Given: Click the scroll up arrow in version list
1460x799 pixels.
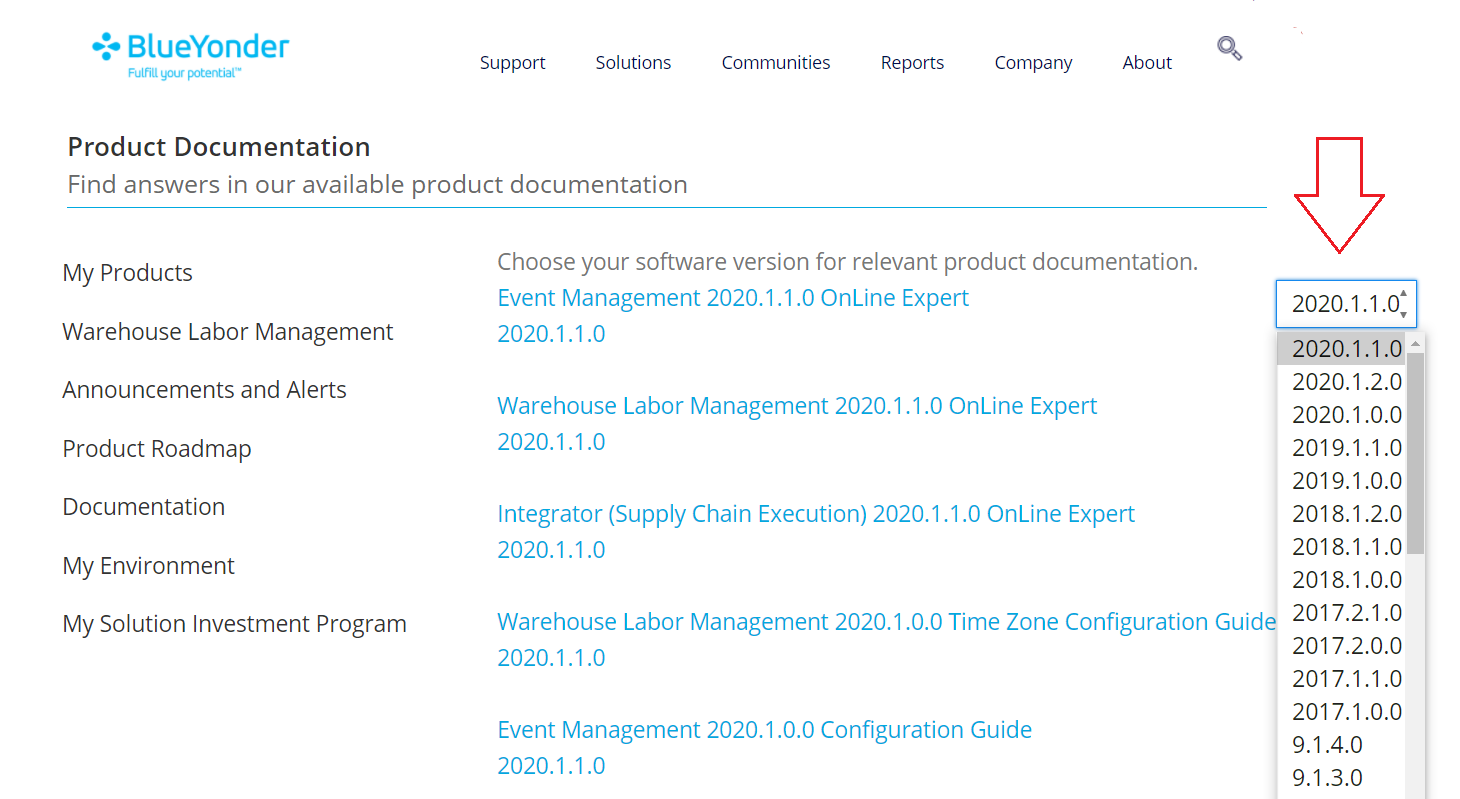Looking at the screenshot, I should tap(1415, 344).
